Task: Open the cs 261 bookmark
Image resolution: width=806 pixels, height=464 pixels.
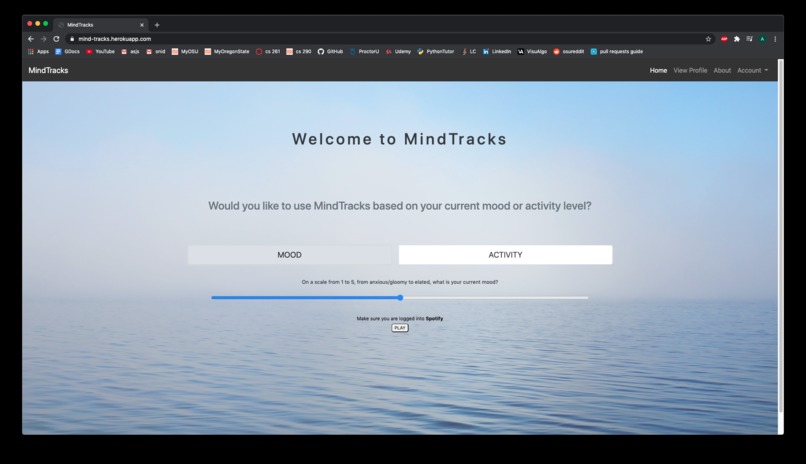Action: (x=268, y=51)
